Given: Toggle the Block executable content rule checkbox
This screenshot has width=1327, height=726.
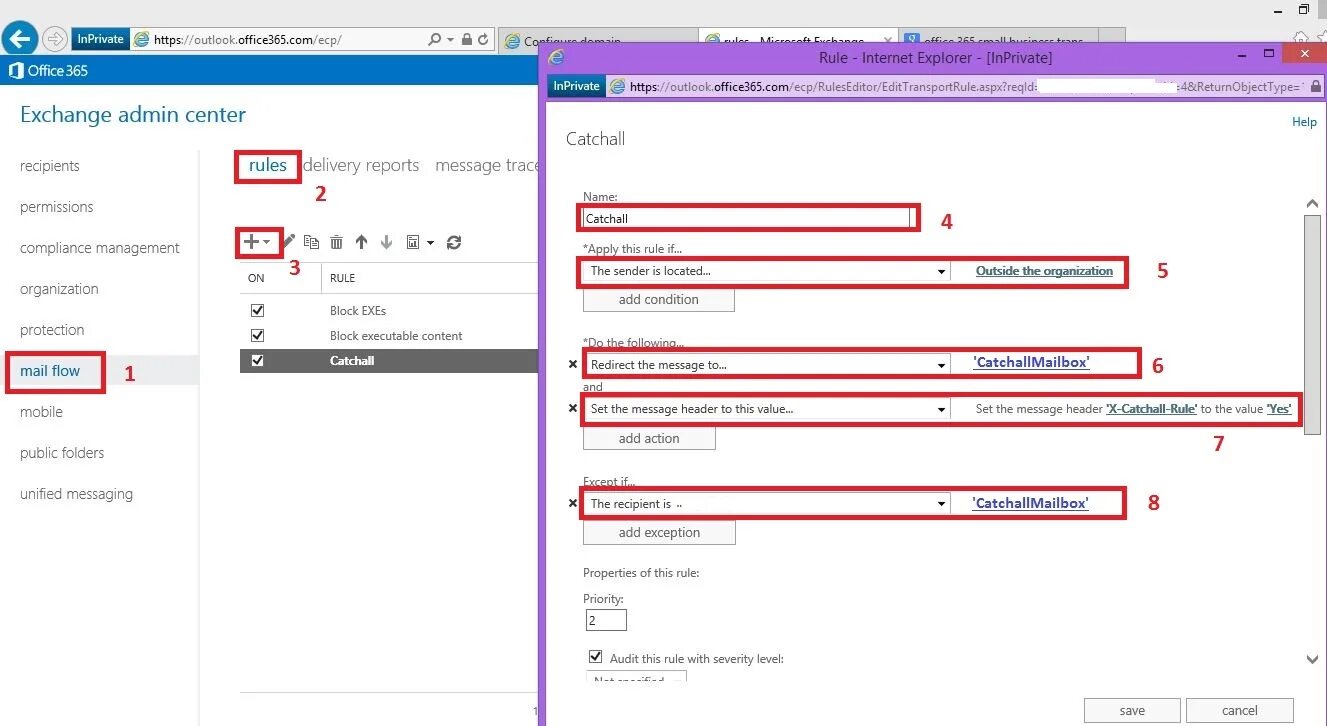Looking at the screenshot, I should [x=257, y=336].
